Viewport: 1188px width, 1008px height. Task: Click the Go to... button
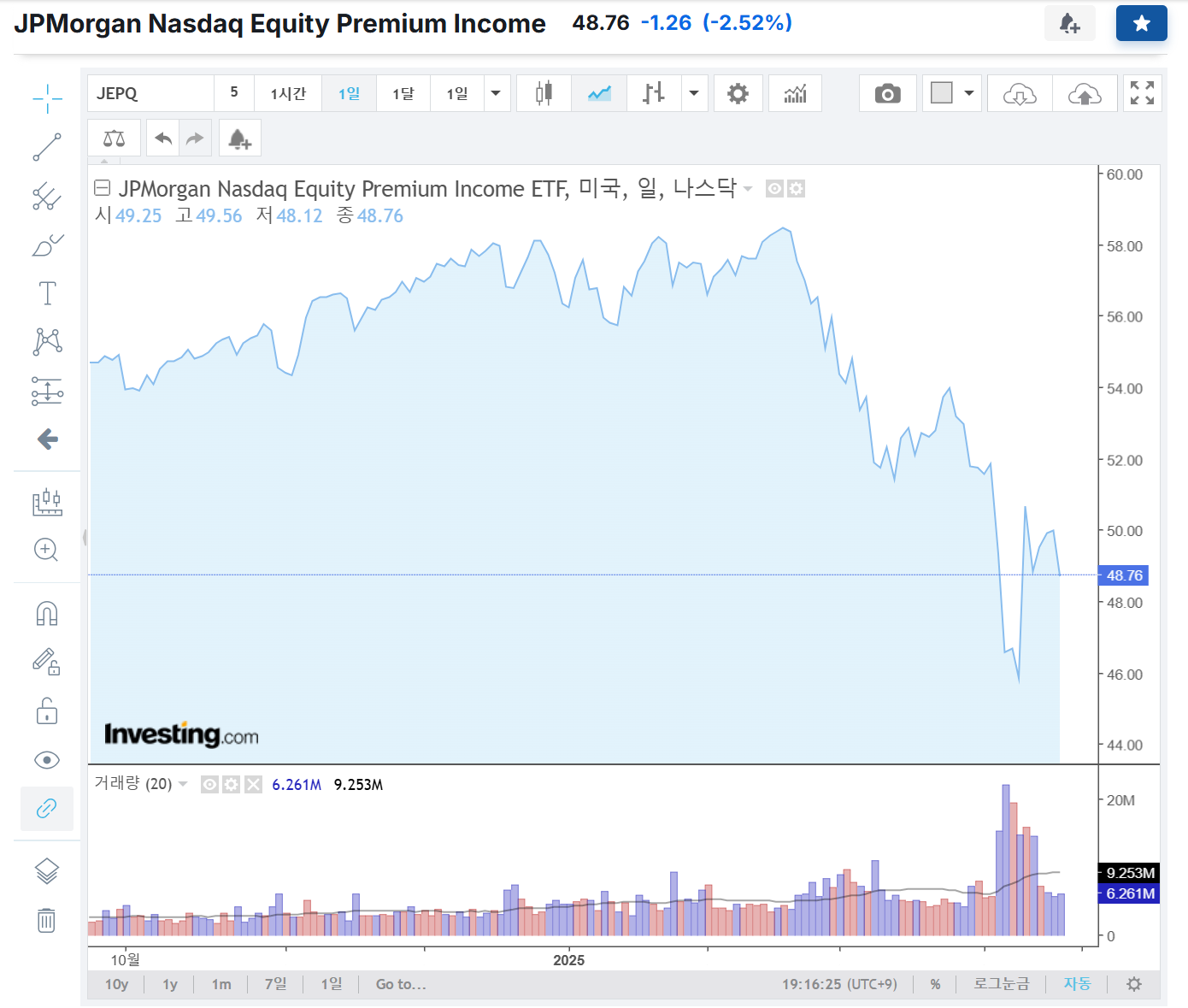coord(401,984)
